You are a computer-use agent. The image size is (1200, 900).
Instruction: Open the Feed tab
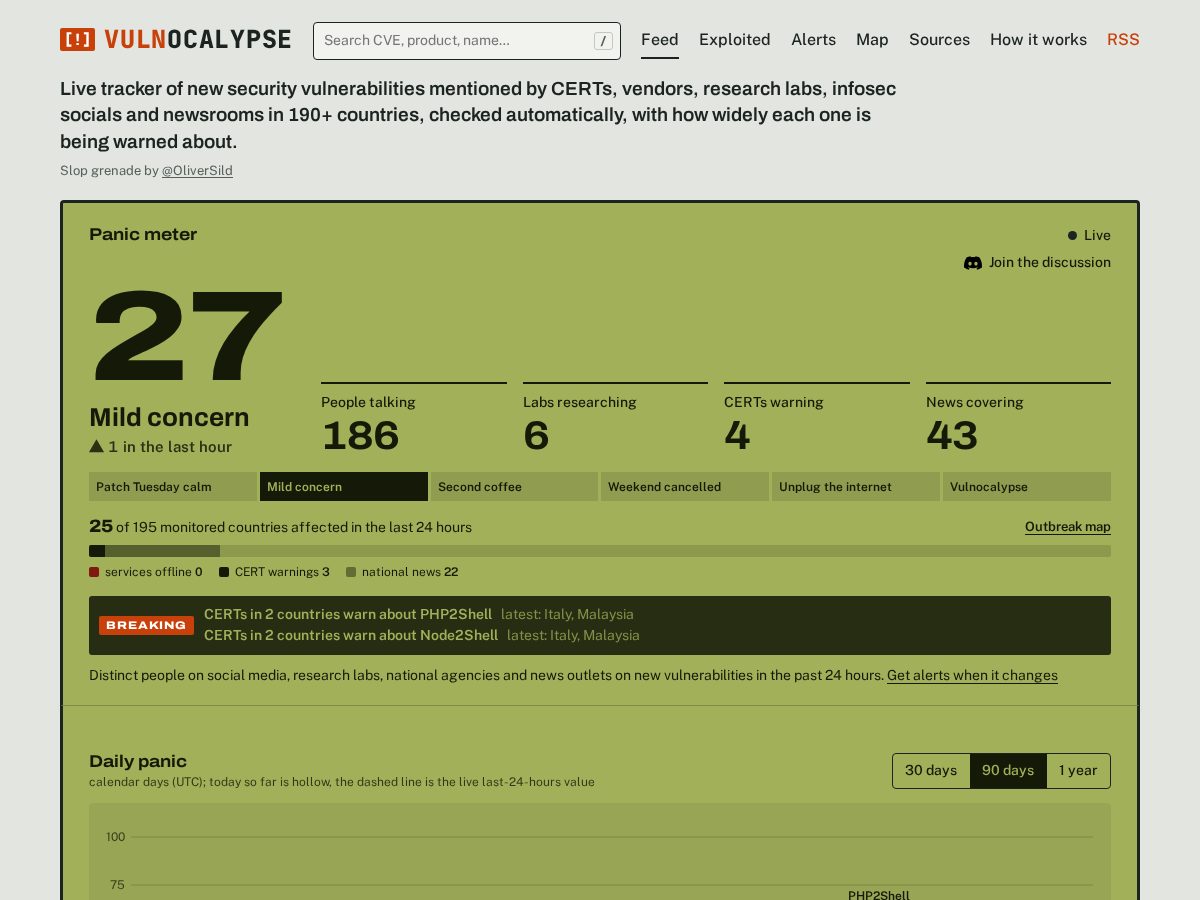click(x=660, y=40)
